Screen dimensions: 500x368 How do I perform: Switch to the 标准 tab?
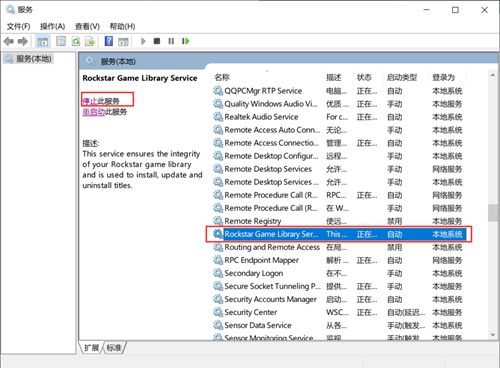tap(114, 348)
